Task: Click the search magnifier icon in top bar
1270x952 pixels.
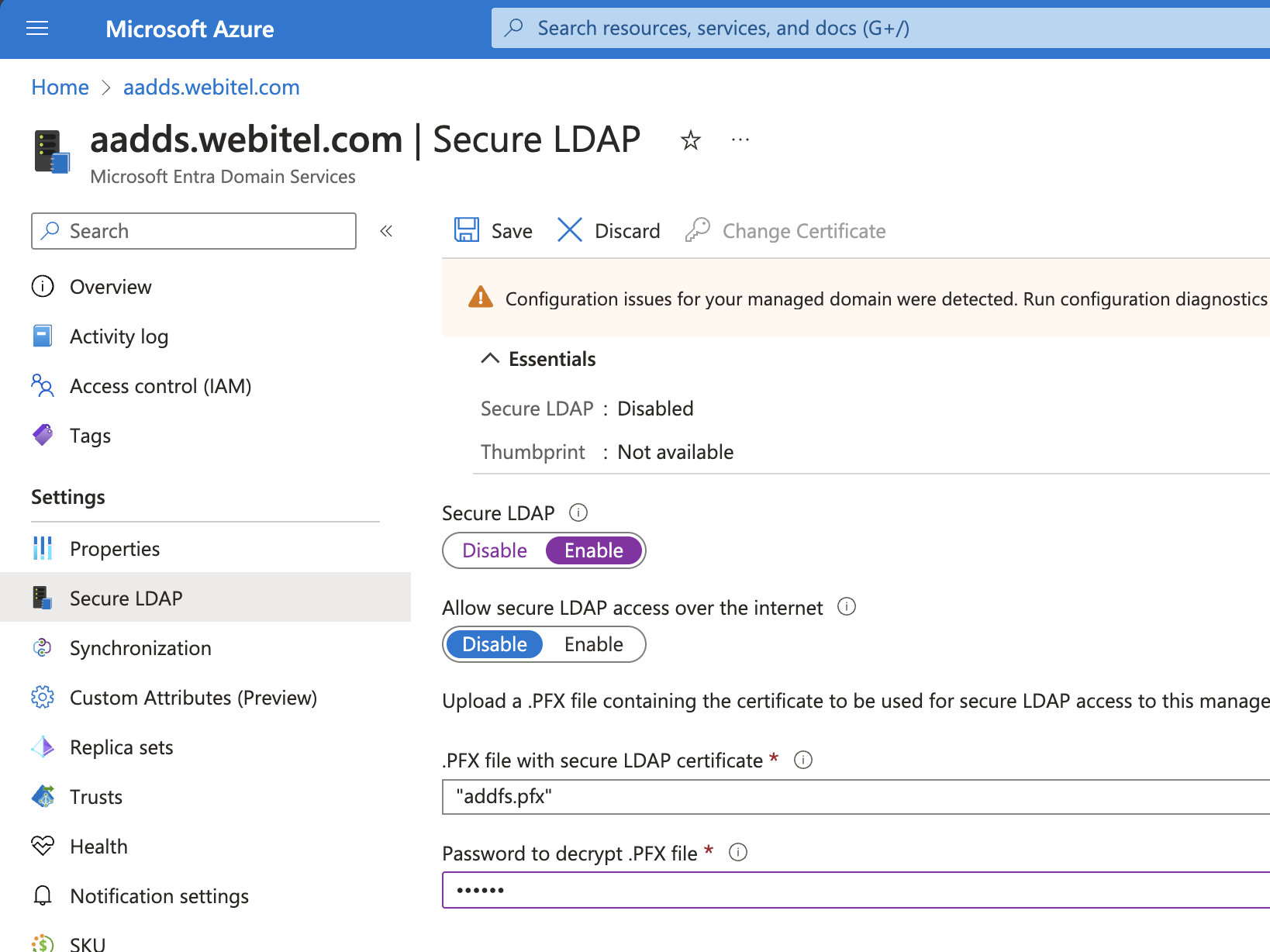Action: (513, 28)
